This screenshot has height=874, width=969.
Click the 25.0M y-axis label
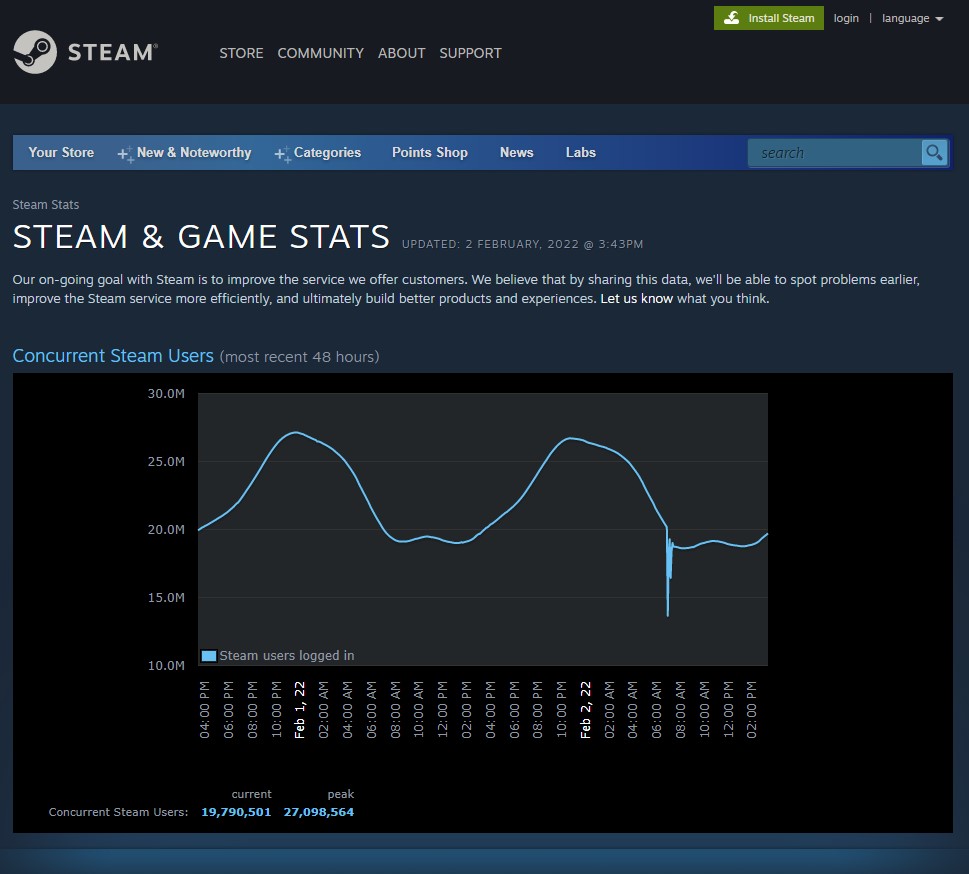166,462
